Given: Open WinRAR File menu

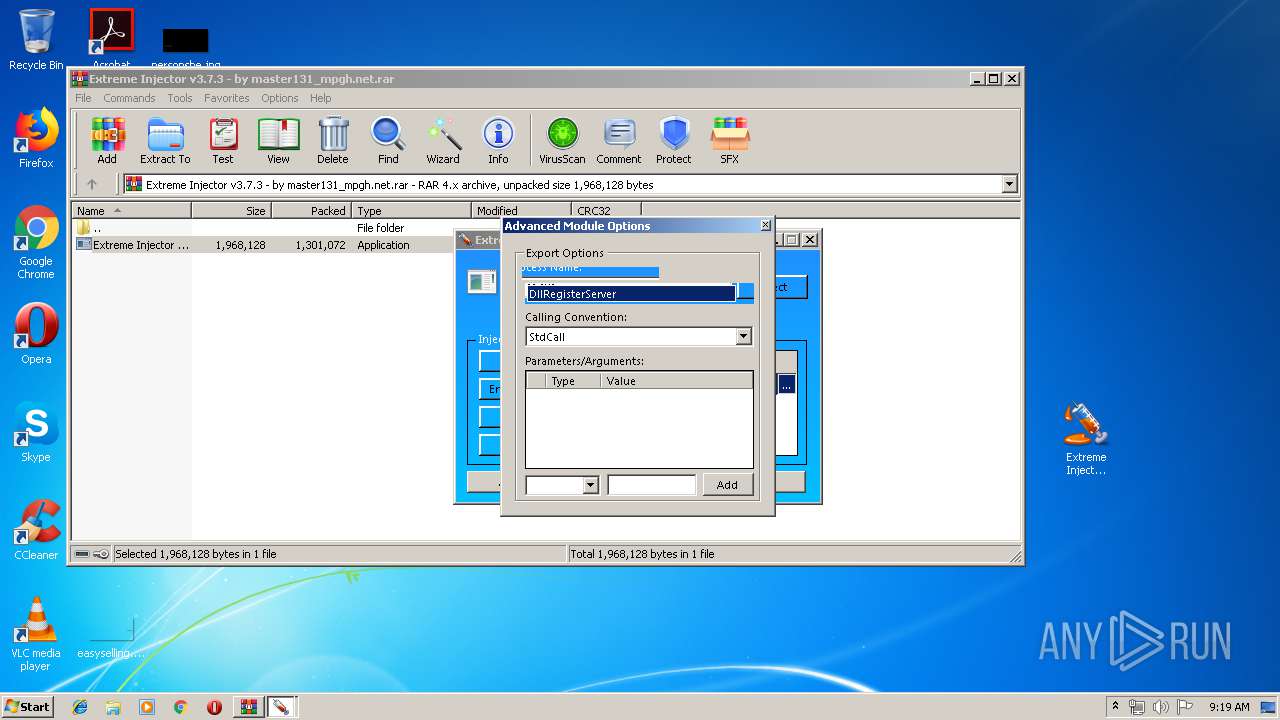Looking at the screenshot, I should coord(83,98).
